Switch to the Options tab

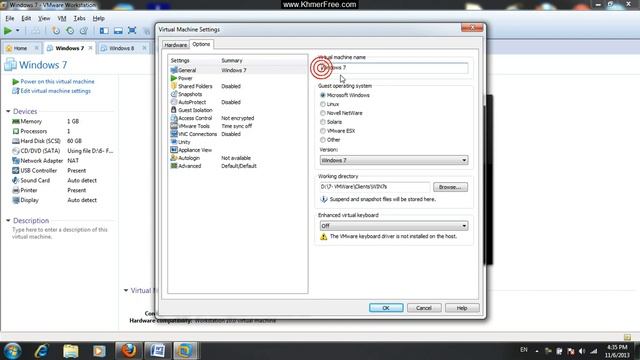tap(201, 44)
